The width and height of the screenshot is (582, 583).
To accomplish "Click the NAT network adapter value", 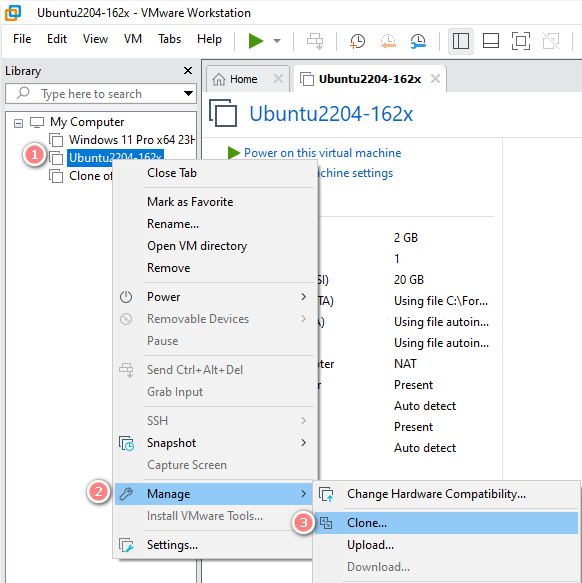I will (x=405, y=364).
